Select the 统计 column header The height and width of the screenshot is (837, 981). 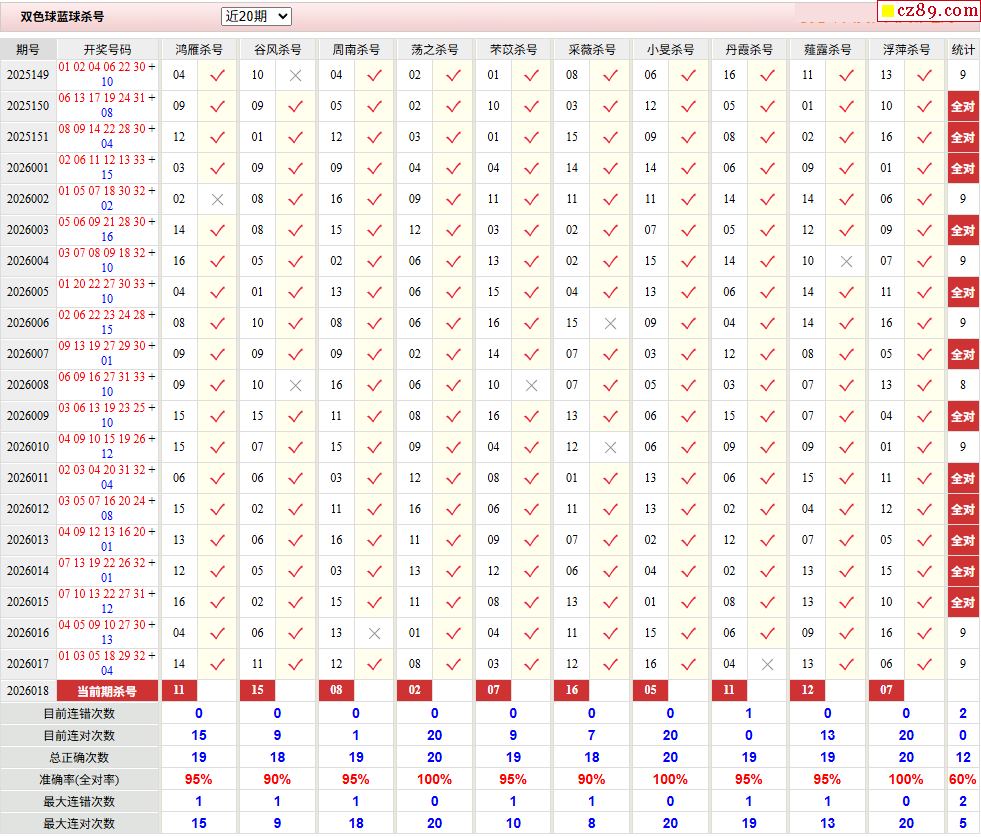(963, 49)
